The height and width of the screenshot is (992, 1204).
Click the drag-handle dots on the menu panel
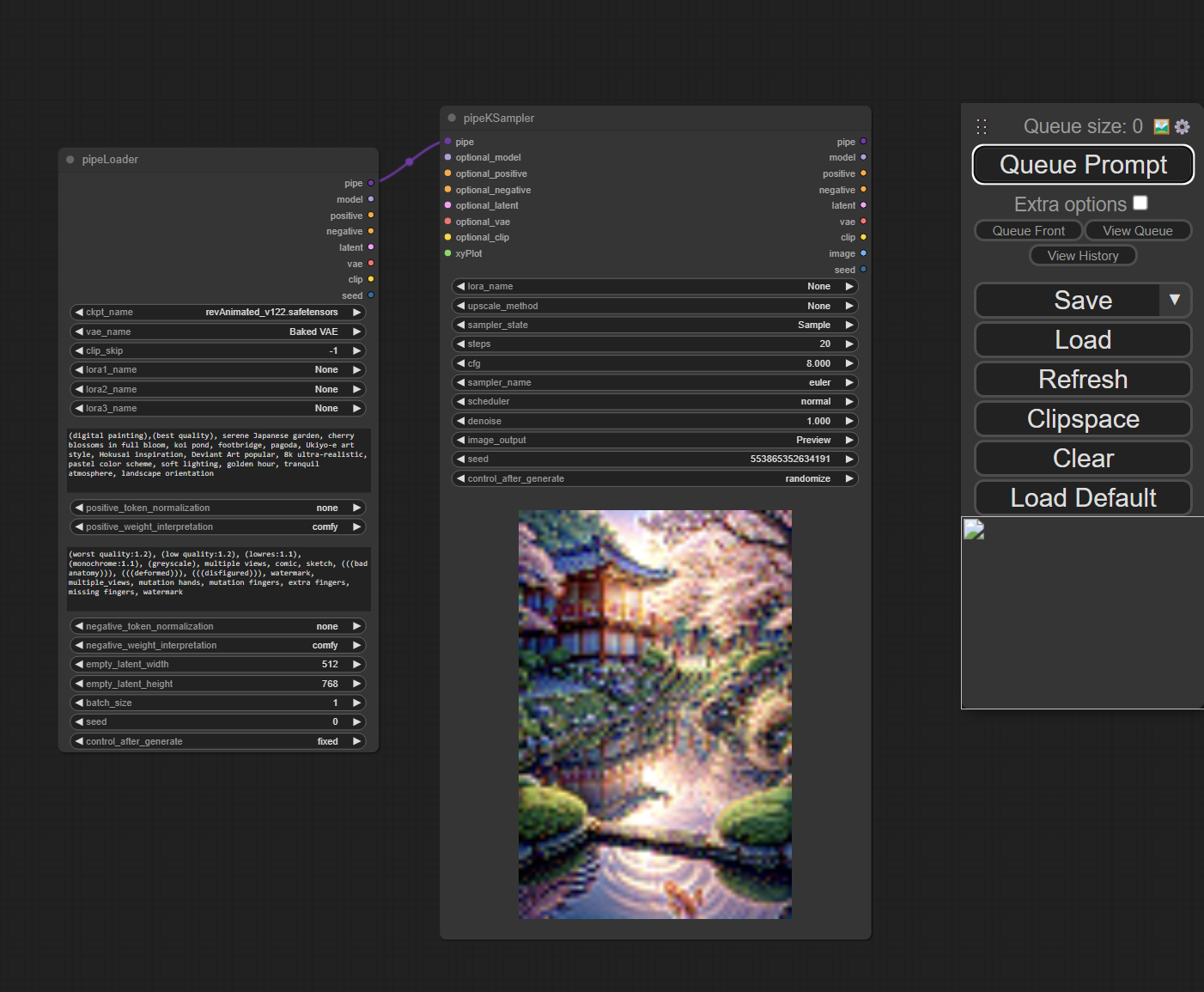pos(982,126)
